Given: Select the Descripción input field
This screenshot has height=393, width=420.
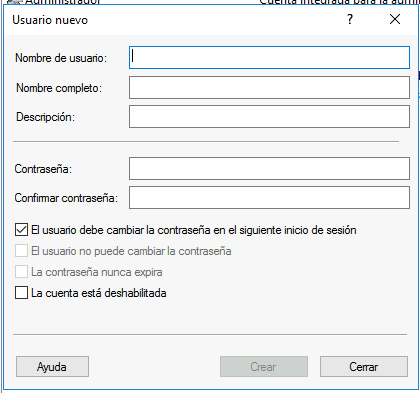Looking at the screenshot, I should pyautogui.click(x=269, y=117).
